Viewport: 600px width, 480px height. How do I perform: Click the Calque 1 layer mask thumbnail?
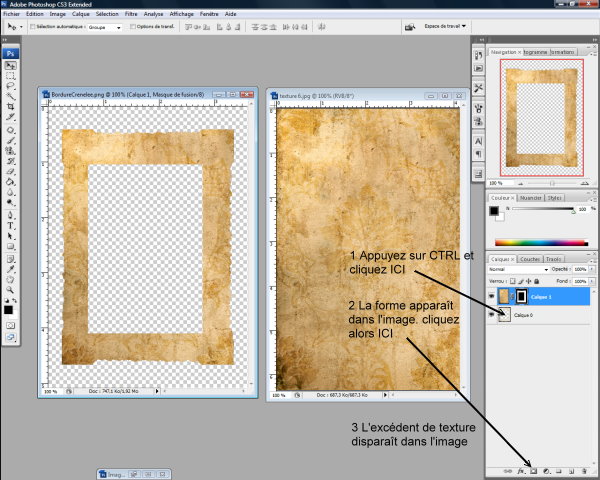point(521,296)
